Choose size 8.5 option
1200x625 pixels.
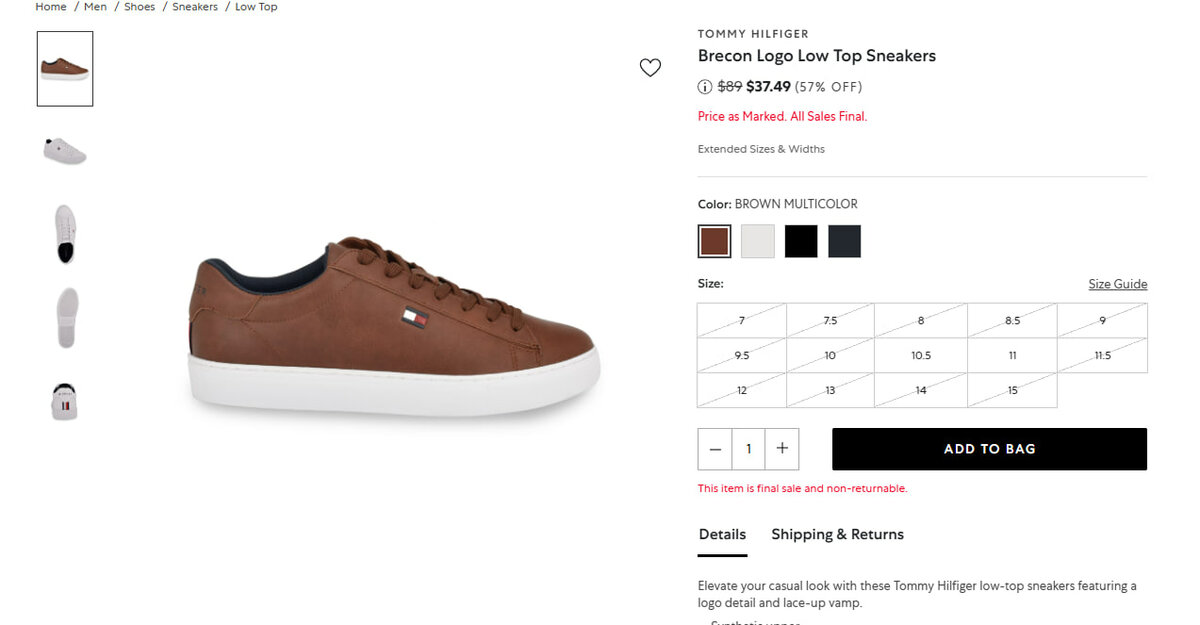pos(1012,321)
